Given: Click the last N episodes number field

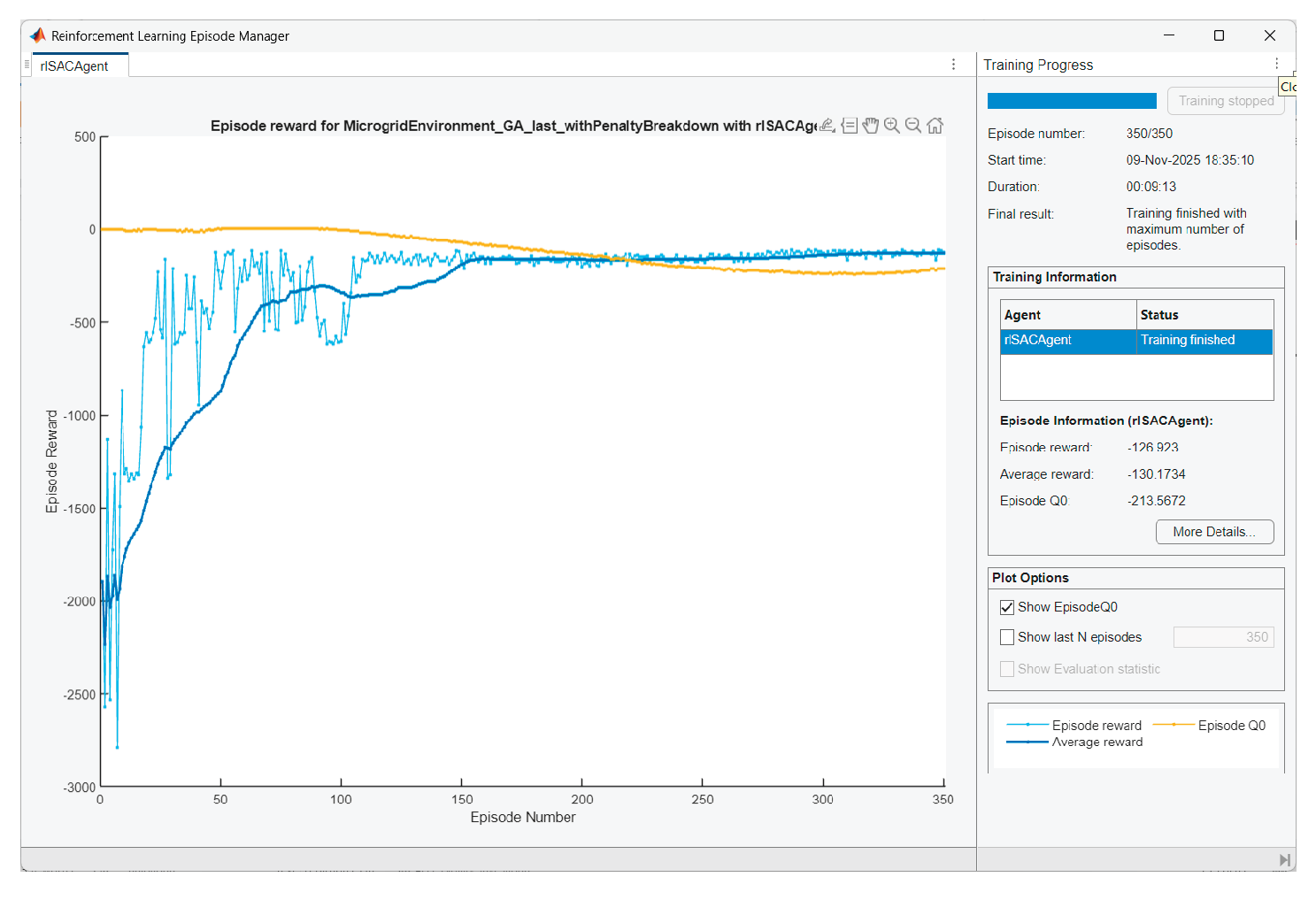Looking at the screenshot, I should [x=1223, y=637].
